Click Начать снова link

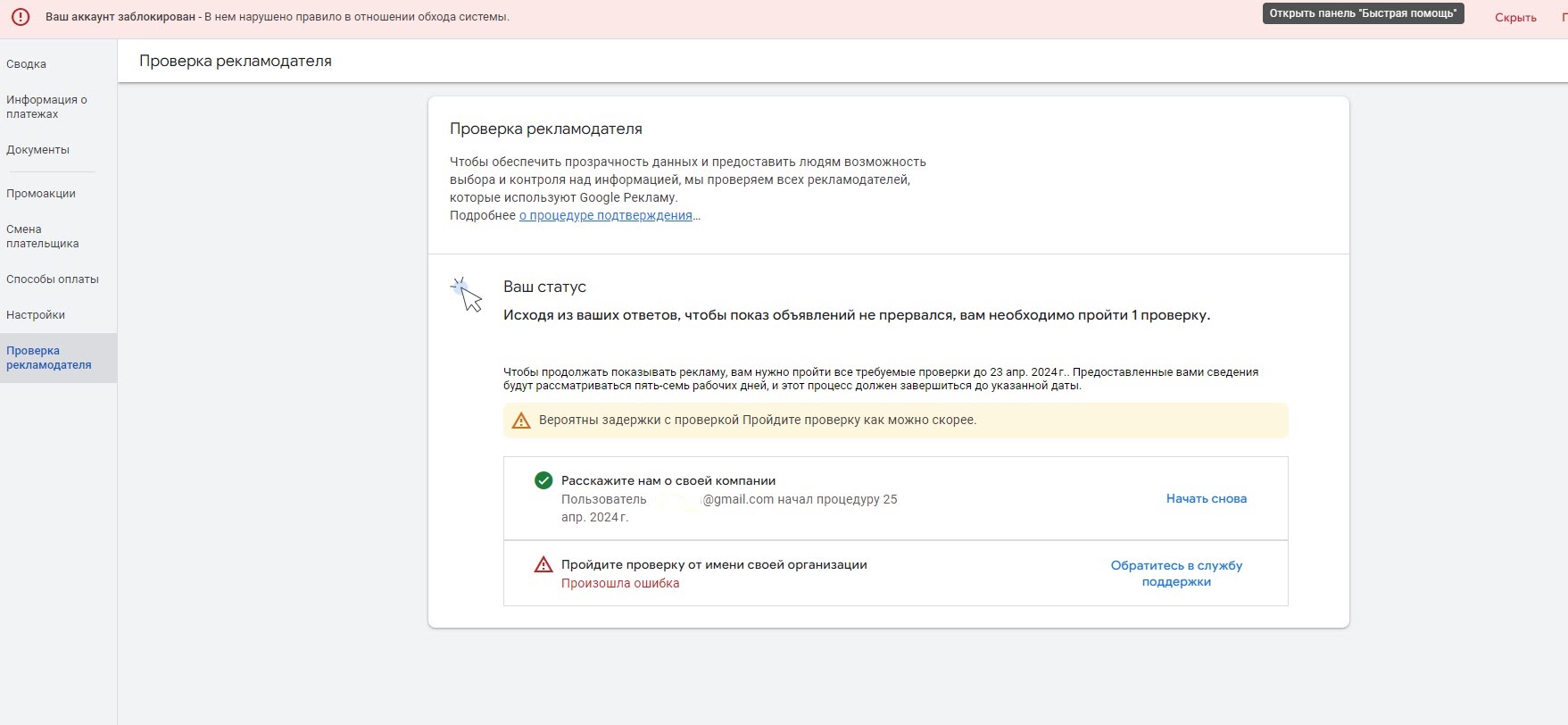click(x=1207, y=499)
